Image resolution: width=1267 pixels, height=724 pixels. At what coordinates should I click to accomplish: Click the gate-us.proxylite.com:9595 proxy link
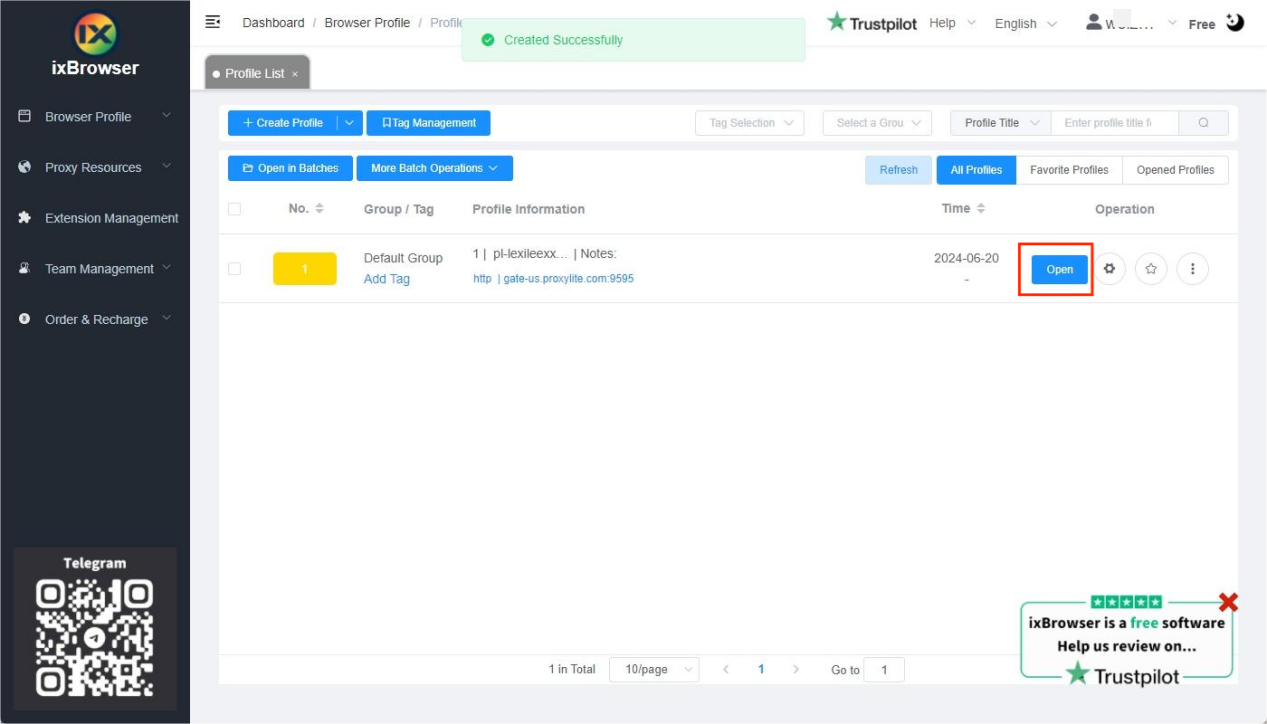coord(568,279)
